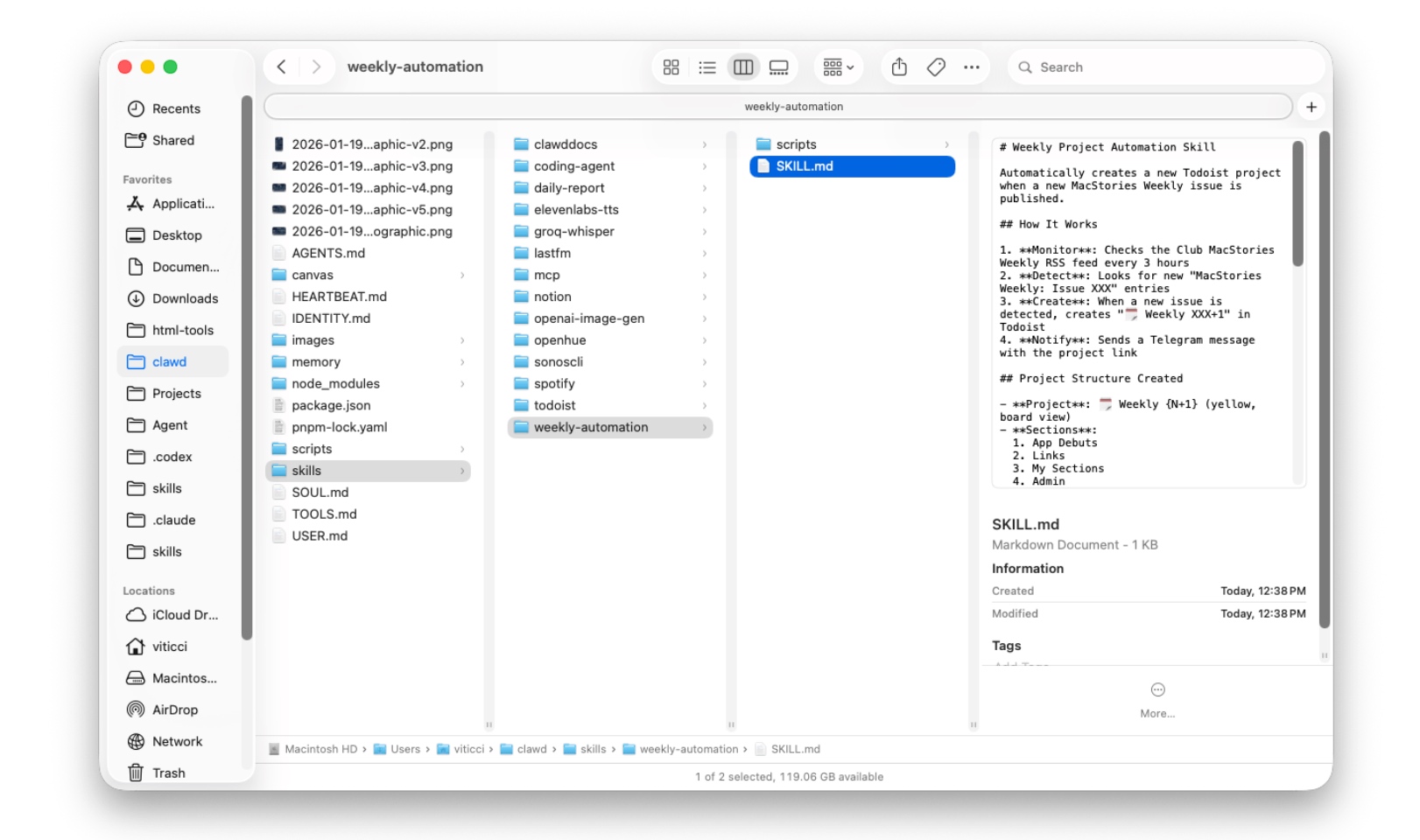Switch to gallery view
The image size is (1420, 840).
point(779,66)
